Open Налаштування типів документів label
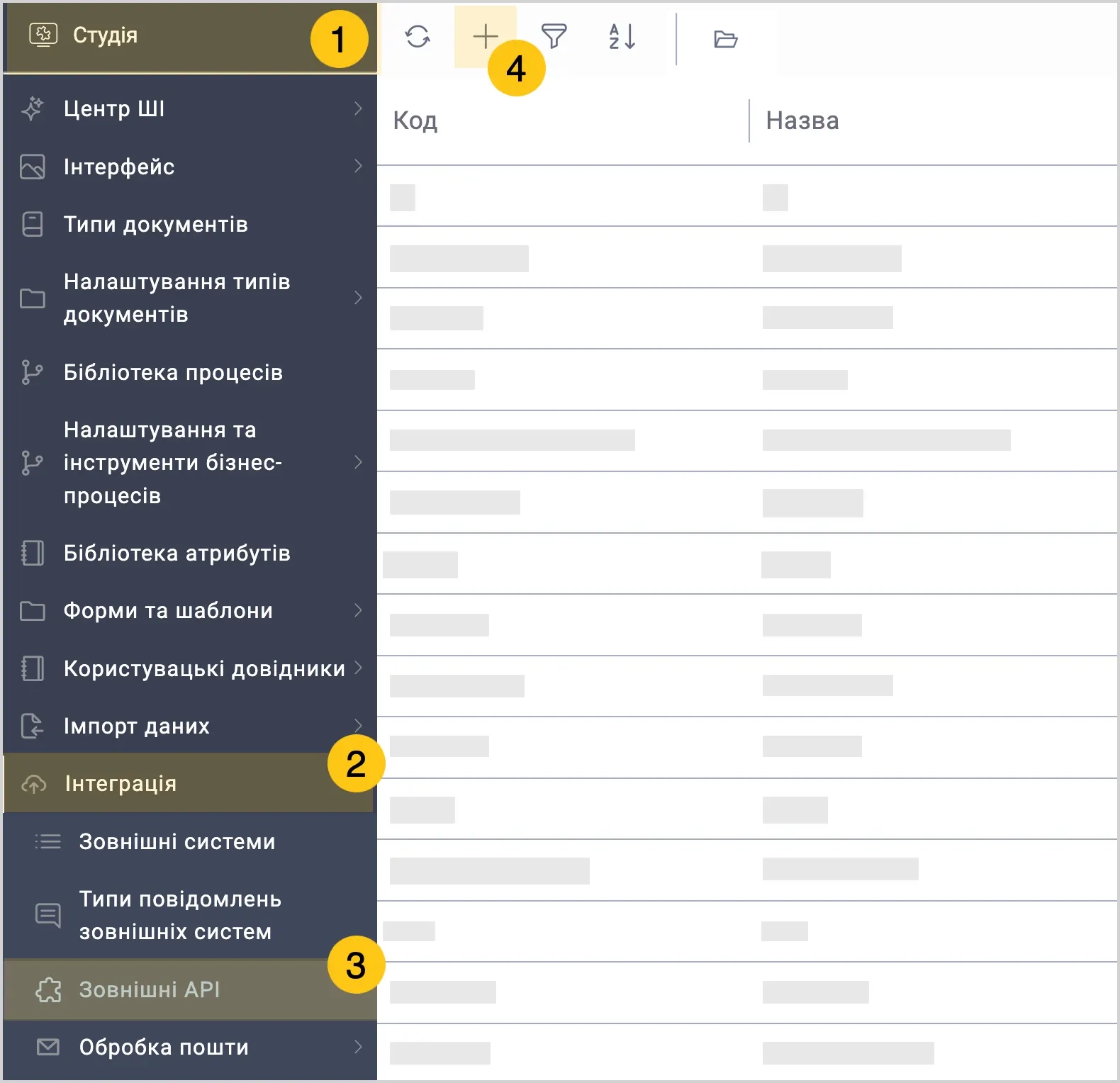1120x1083 pixels. click(x=177, y=298)
